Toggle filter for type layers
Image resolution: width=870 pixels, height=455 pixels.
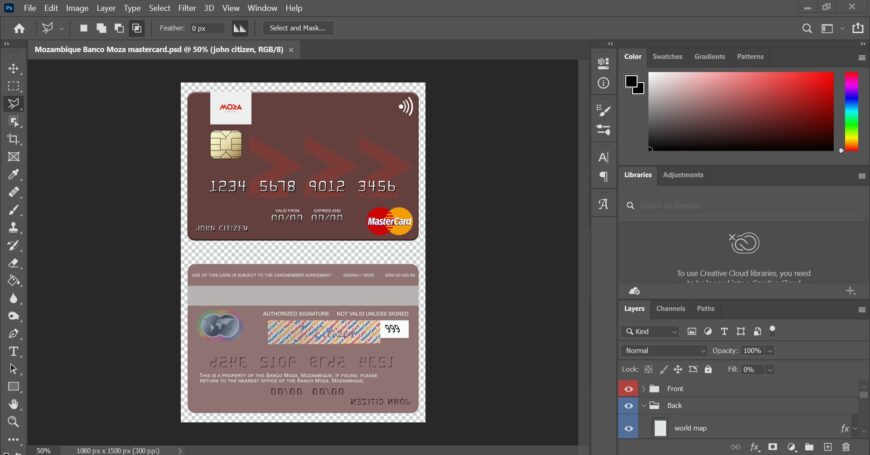tap(724, 331)
